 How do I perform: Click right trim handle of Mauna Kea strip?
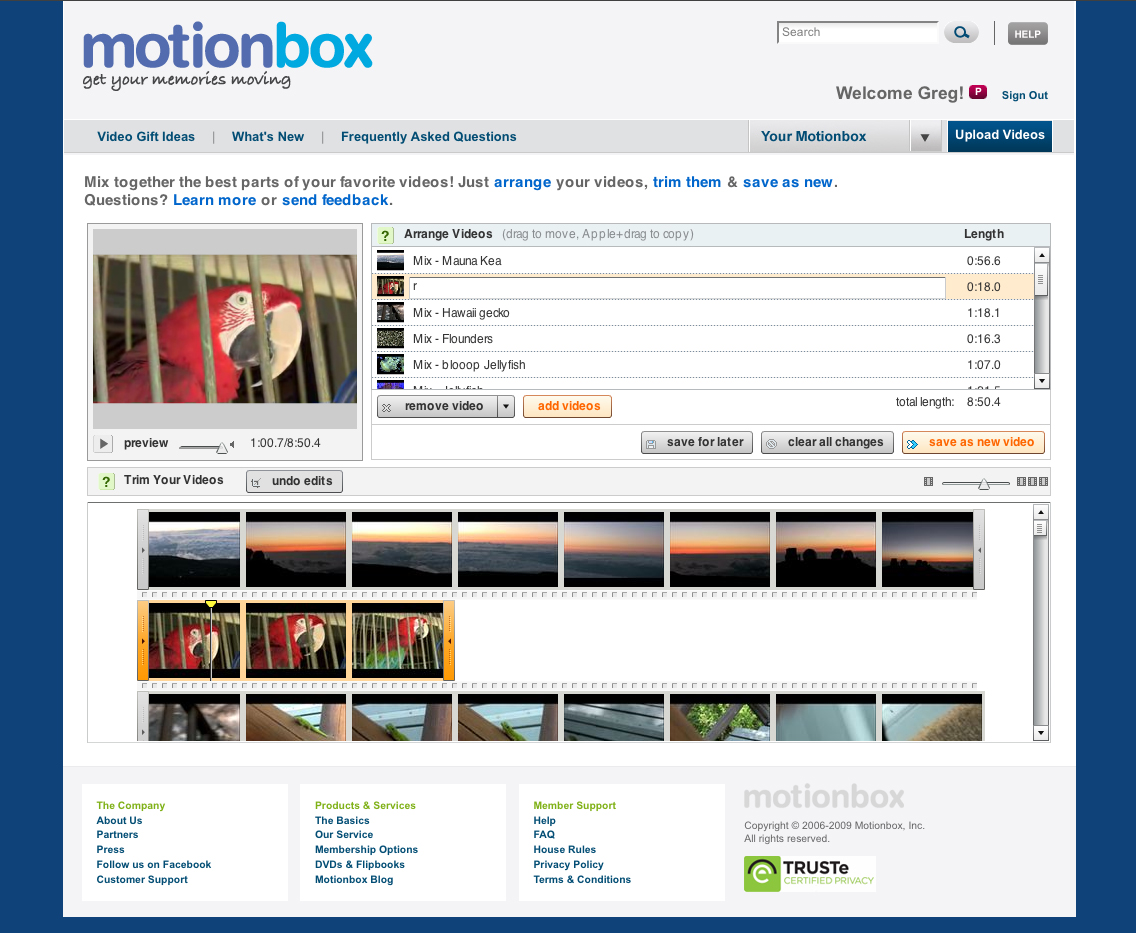[x=979, y=550]
